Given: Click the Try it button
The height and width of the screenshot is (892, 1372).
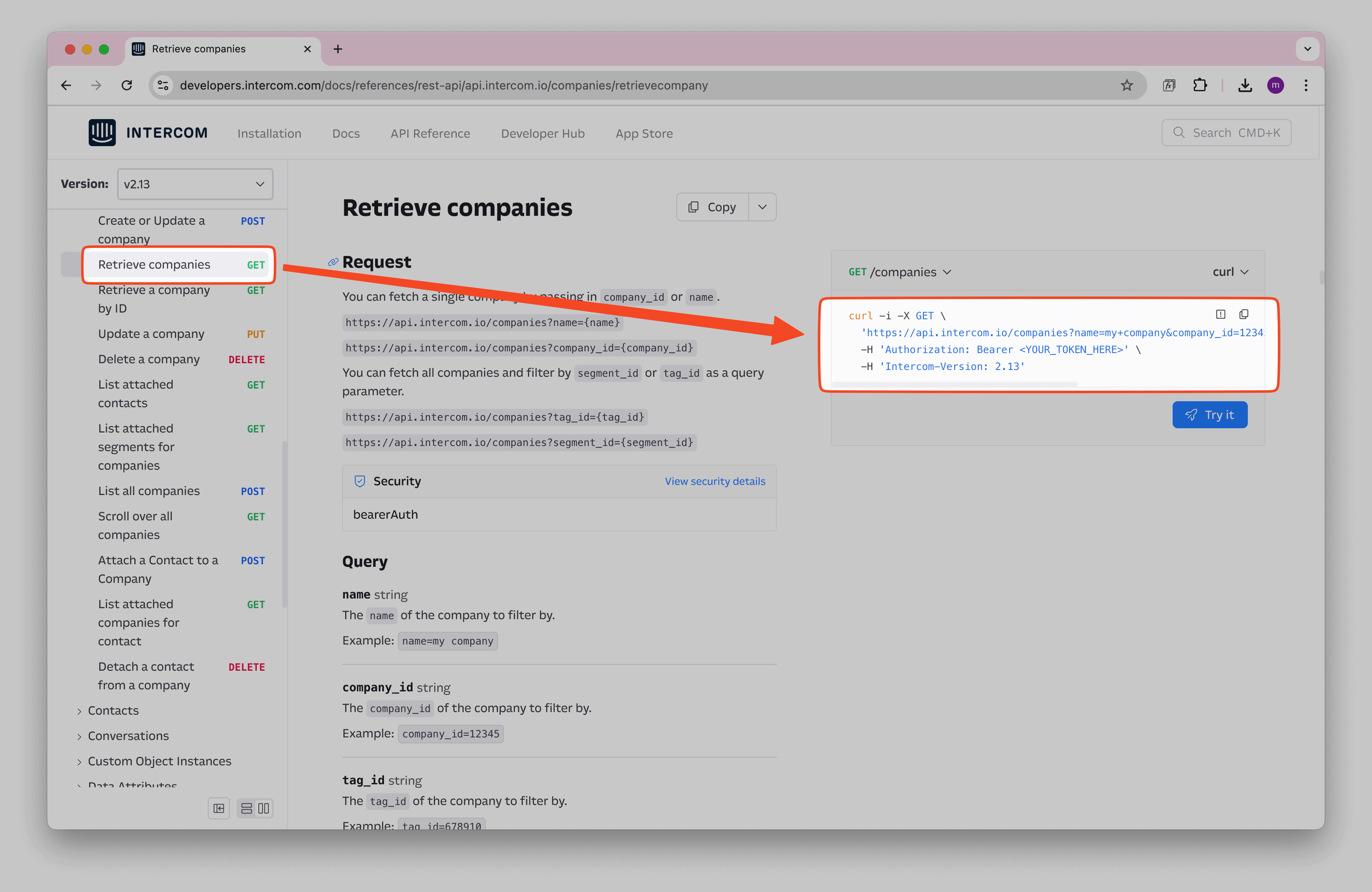Looking at the screenshot, I should (1209, 415).
